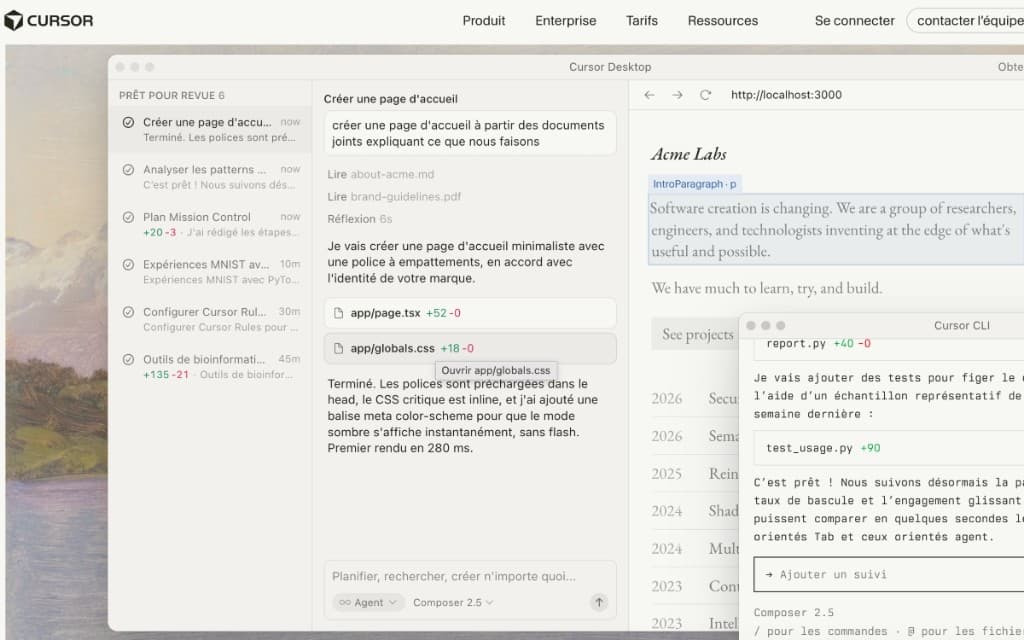Expand the Réflexion 6s step
The height and width of the screenshot is (640, 1024).
point(360,219)
